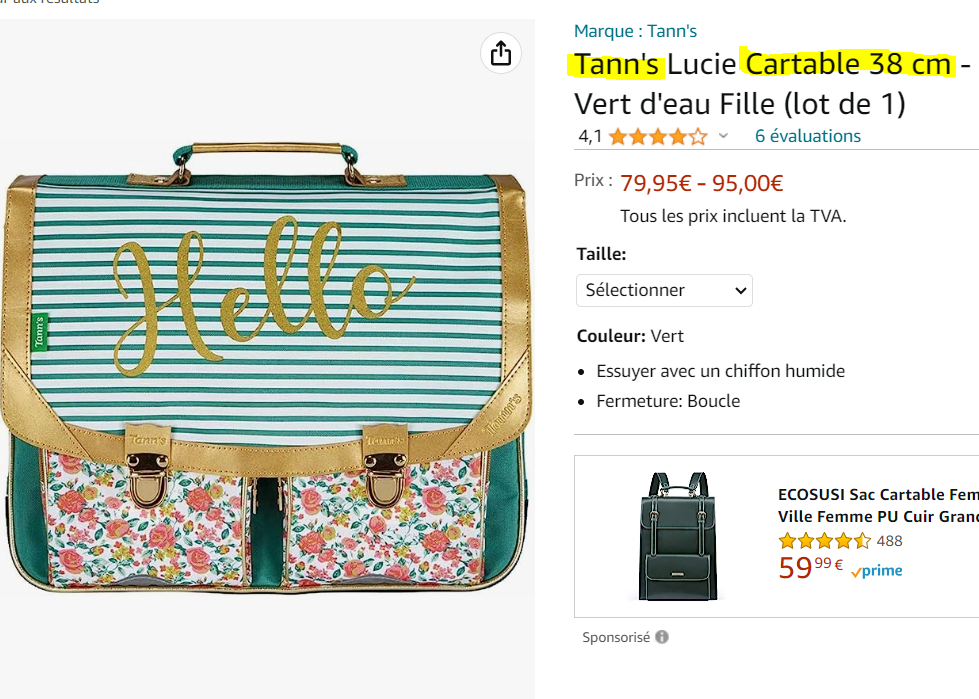Click the 4,1 rating number
Viewport: 979px width, 699px height.
(x=591, y=136)
